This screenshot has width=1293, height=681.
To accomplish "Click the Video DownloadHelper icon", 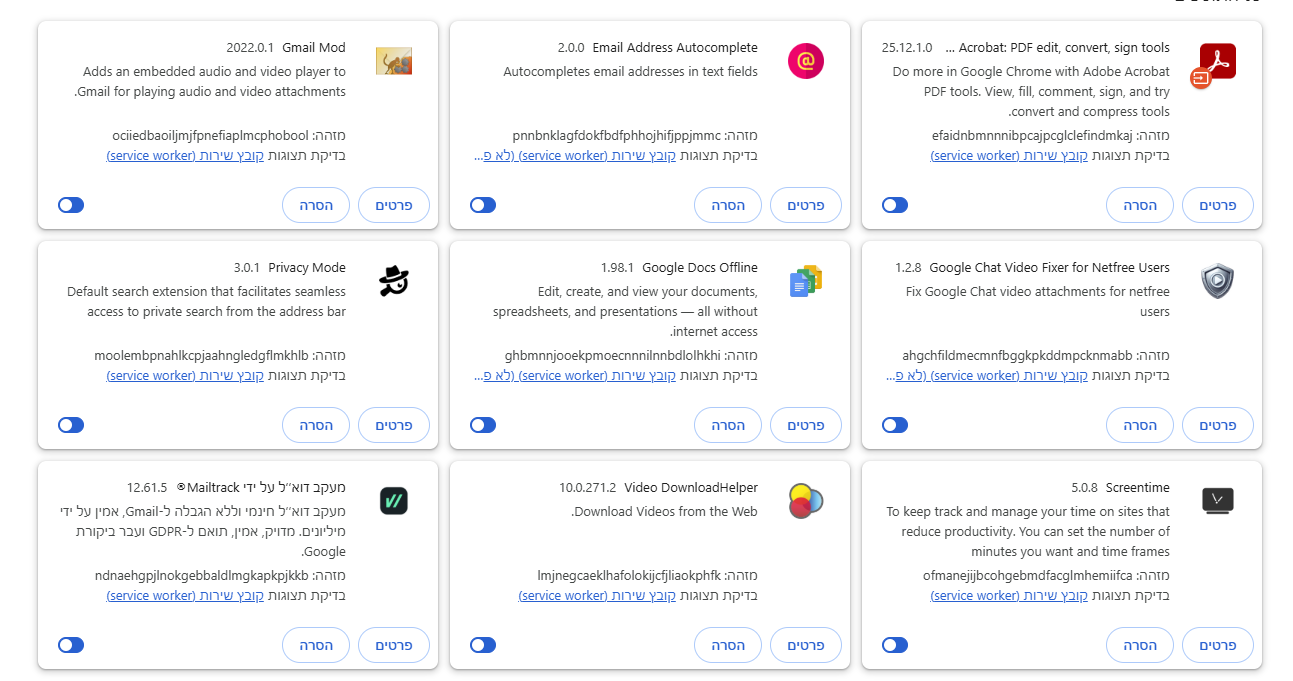I will pyautogui.click(x=805, y=500).
